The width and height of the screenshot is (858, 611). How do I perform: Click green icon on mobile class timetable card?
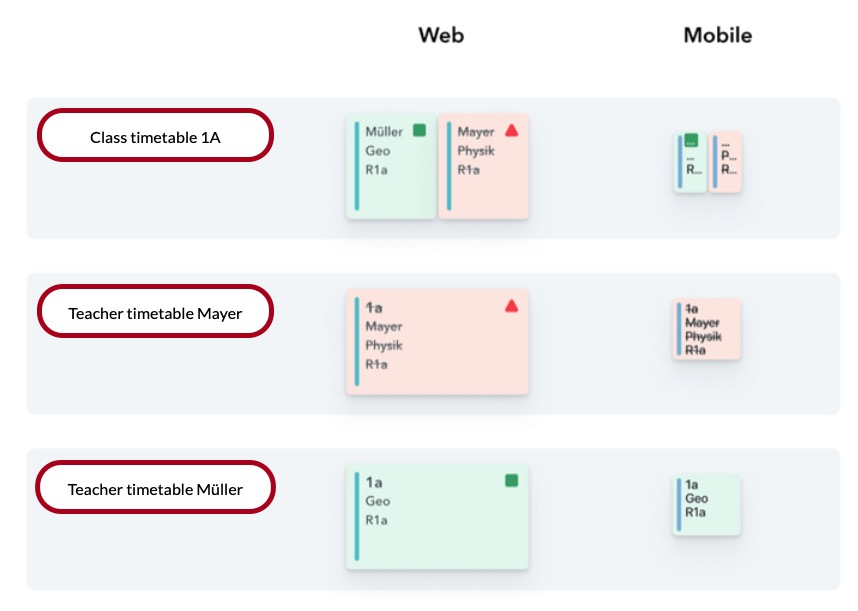click(x=691, y=141)
